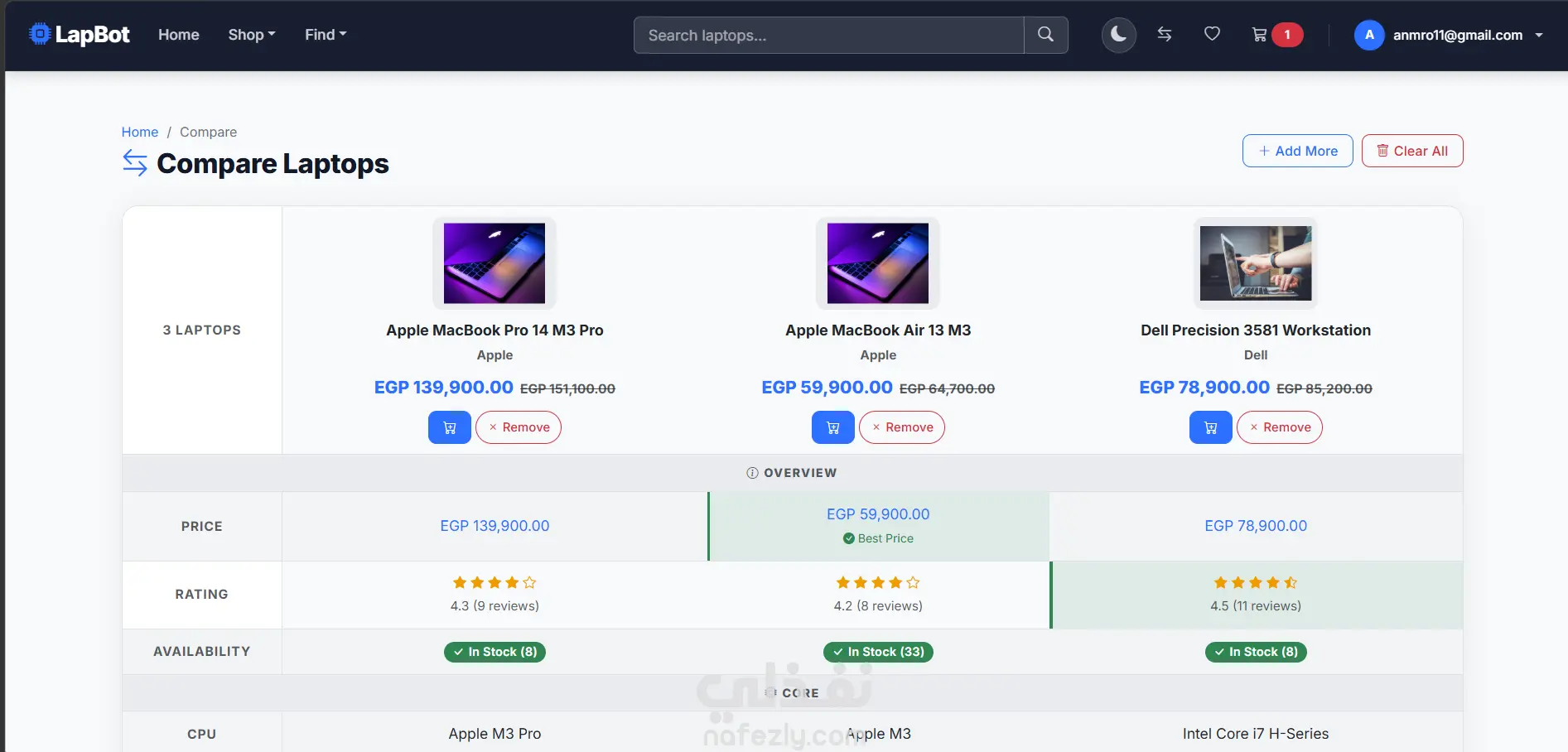Add Dell Precision 3581 to cart
Viewport: 1568px width, 752px height.
1211,427
